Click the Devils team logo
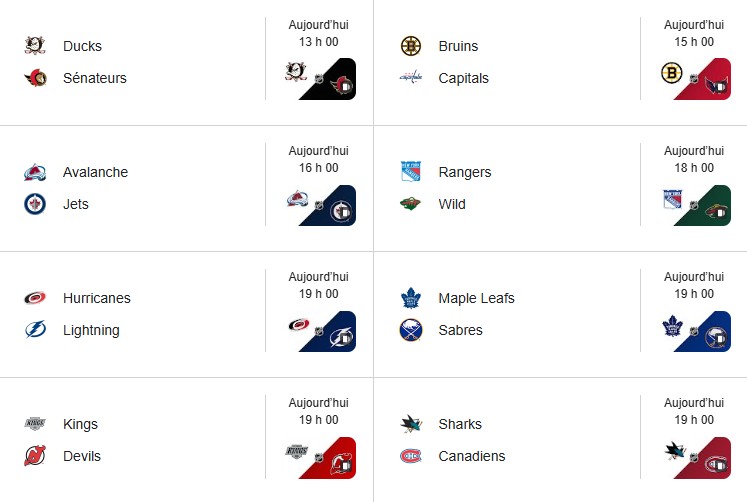 coord(36,456)
